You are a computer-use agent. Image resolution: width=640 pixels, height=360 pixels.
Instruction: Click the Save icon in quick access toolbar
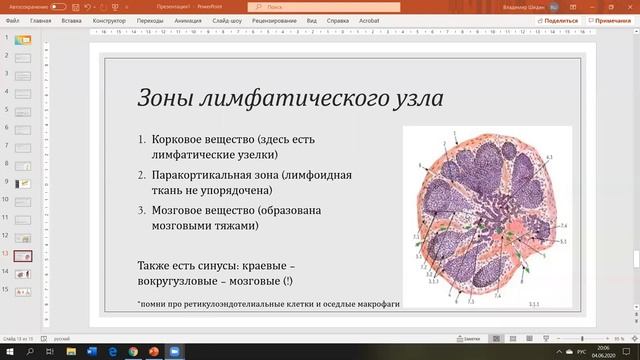click(x=76, y=7)
